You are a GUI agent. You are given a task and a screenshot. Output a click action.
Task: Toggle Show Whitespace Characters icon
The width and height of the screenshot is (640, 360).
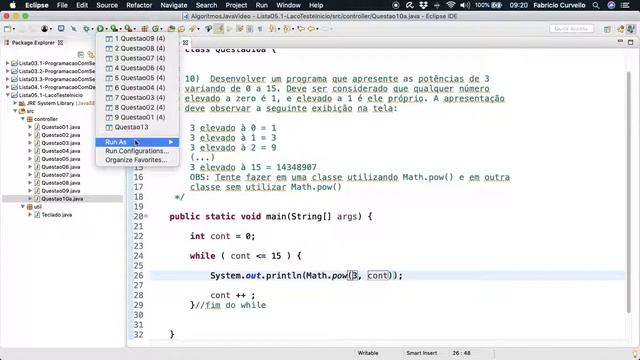coord(260,29)
